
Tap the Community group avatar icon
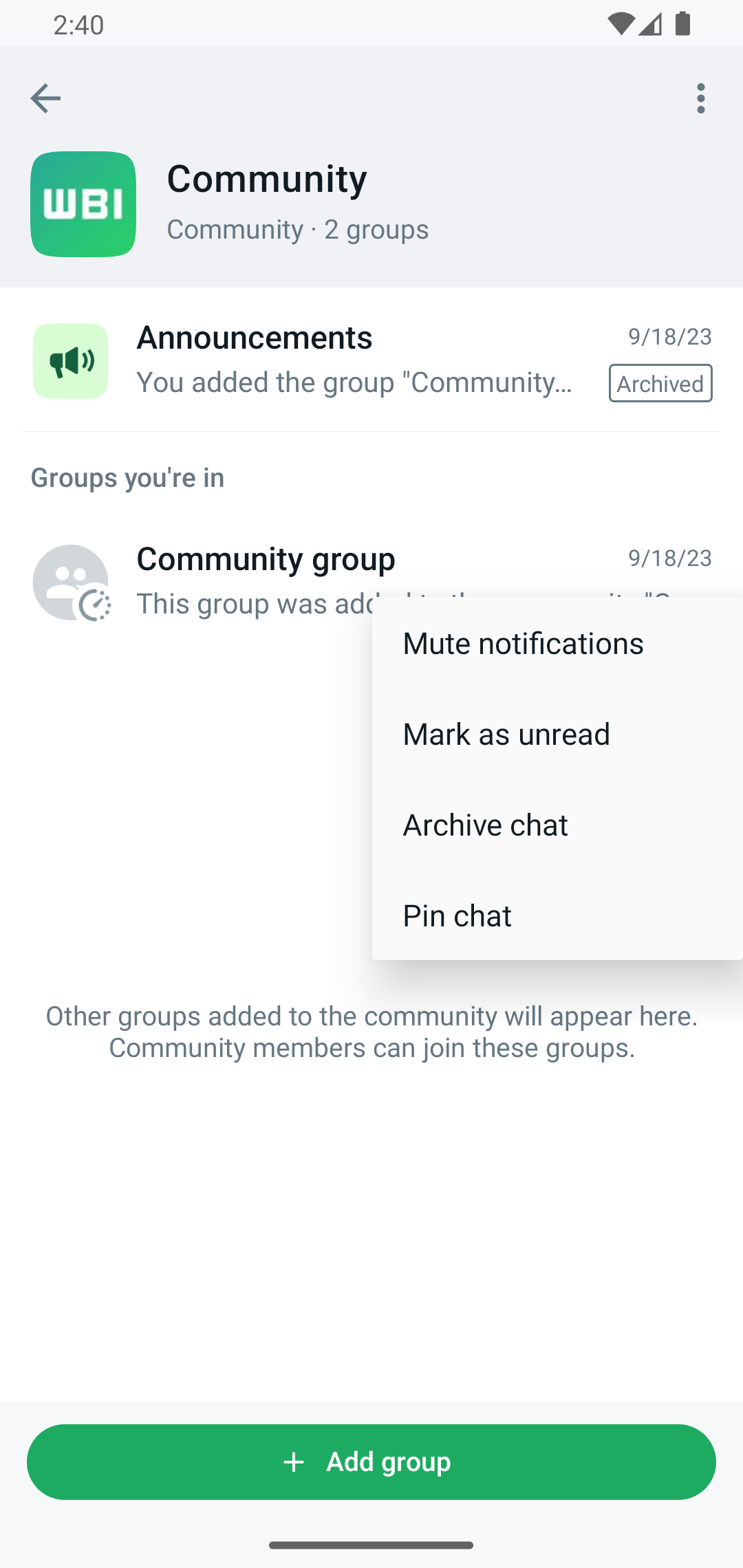pos(70,582)
